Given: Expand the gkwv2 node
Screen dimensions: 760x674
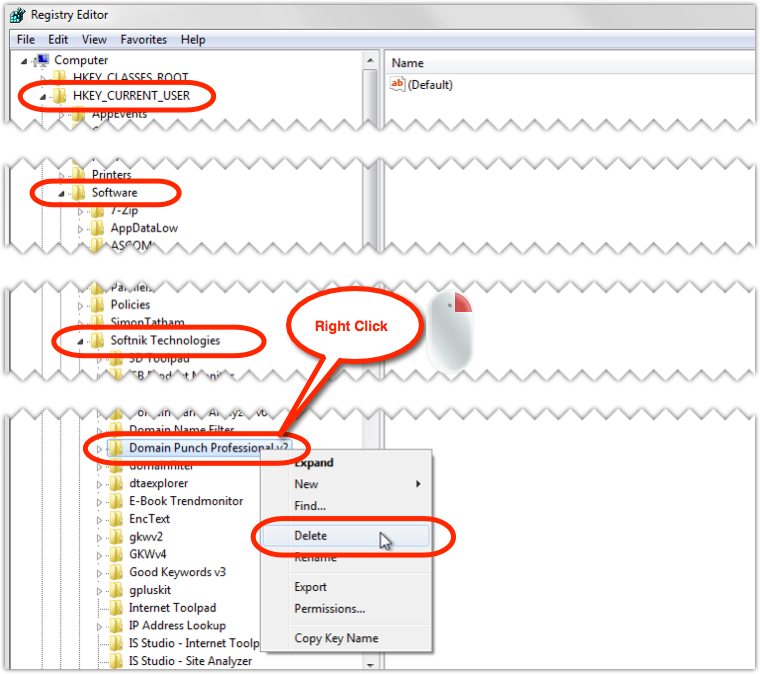Looking at the screenshot, I should (99, 537).
